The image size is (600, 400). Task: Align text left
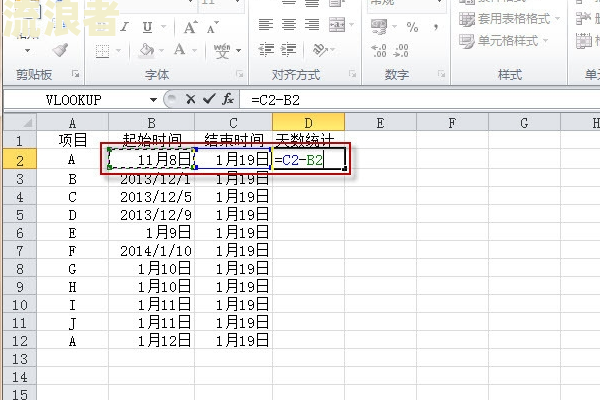point(266,25)
